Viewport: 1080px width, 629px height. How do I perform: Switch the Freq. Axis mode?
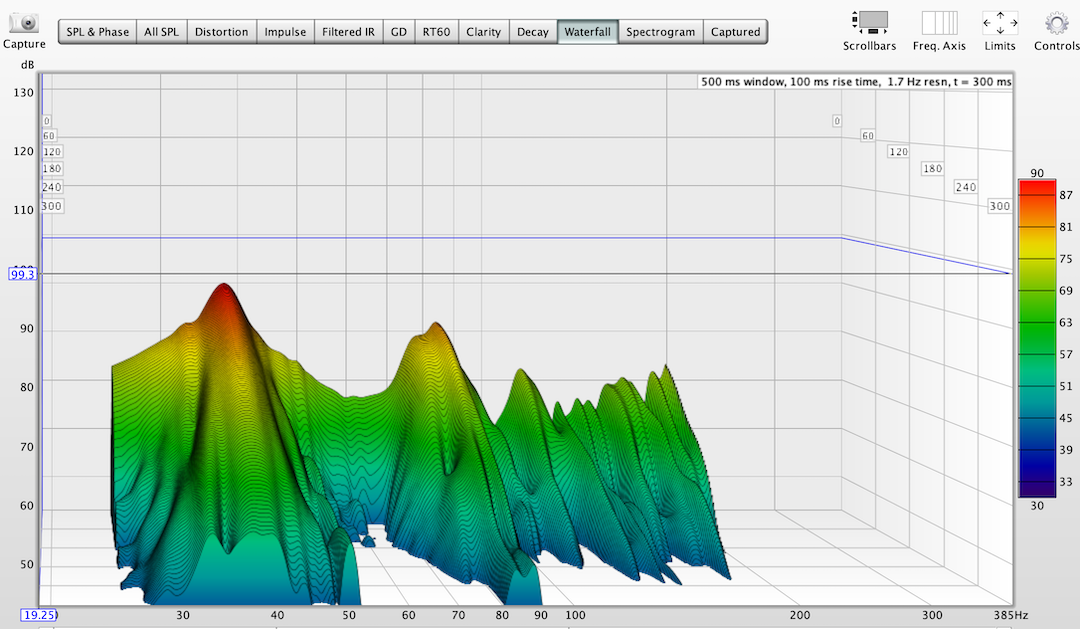coord(939,22)
